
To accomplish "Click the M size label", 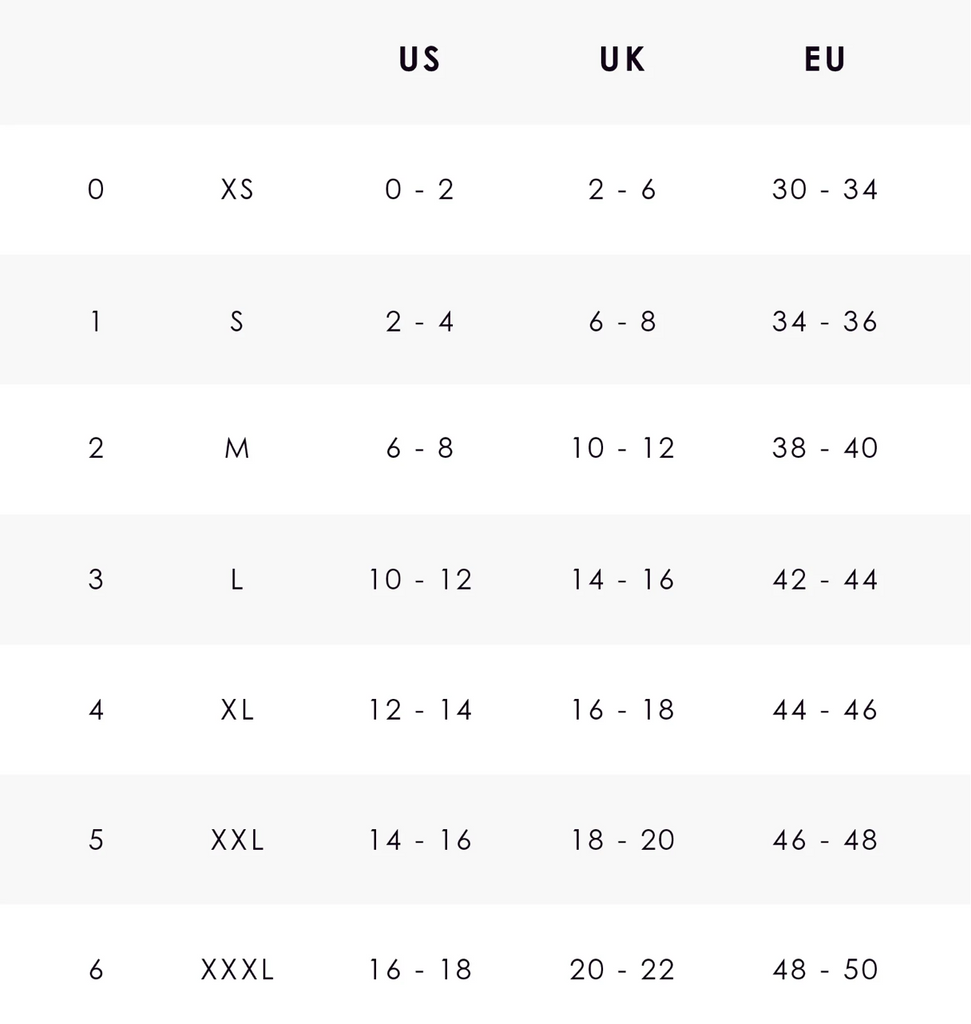I will tap(237, 448).
